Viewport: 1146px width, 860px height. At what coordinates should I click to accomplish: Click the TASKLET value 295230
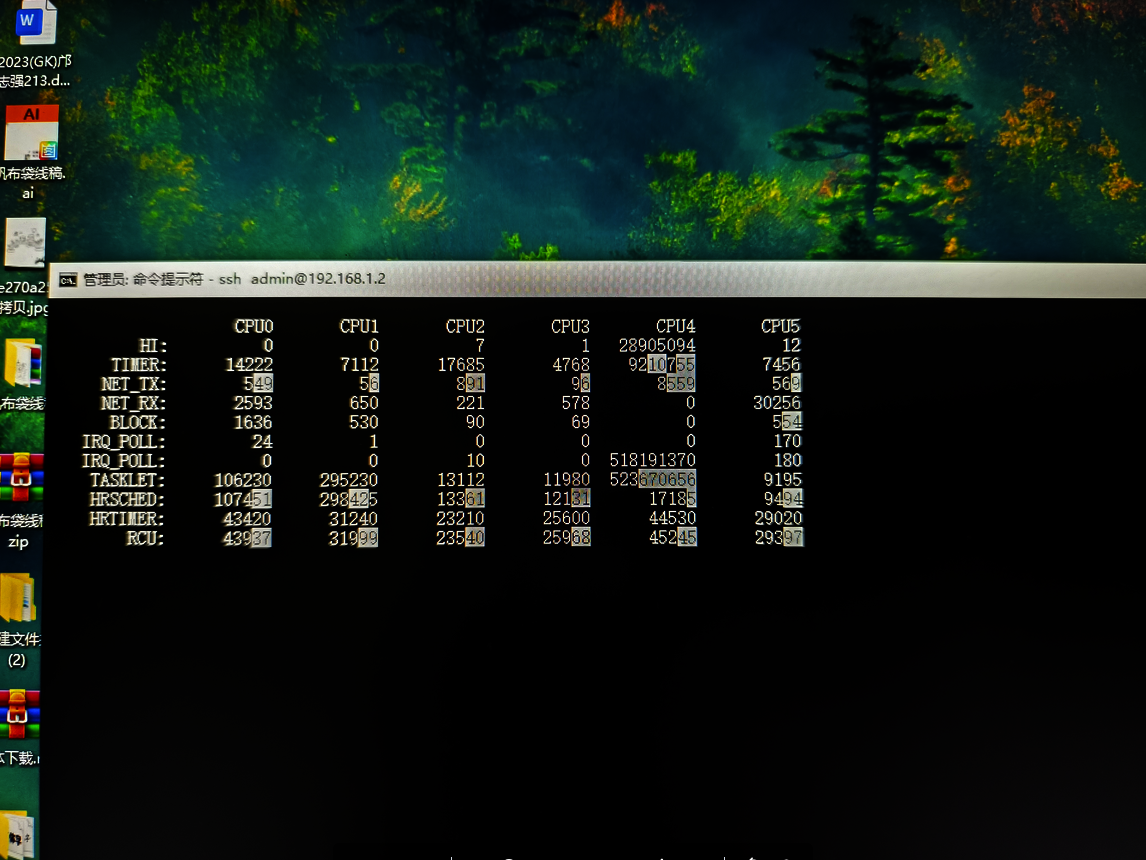[x=349, y=480]
